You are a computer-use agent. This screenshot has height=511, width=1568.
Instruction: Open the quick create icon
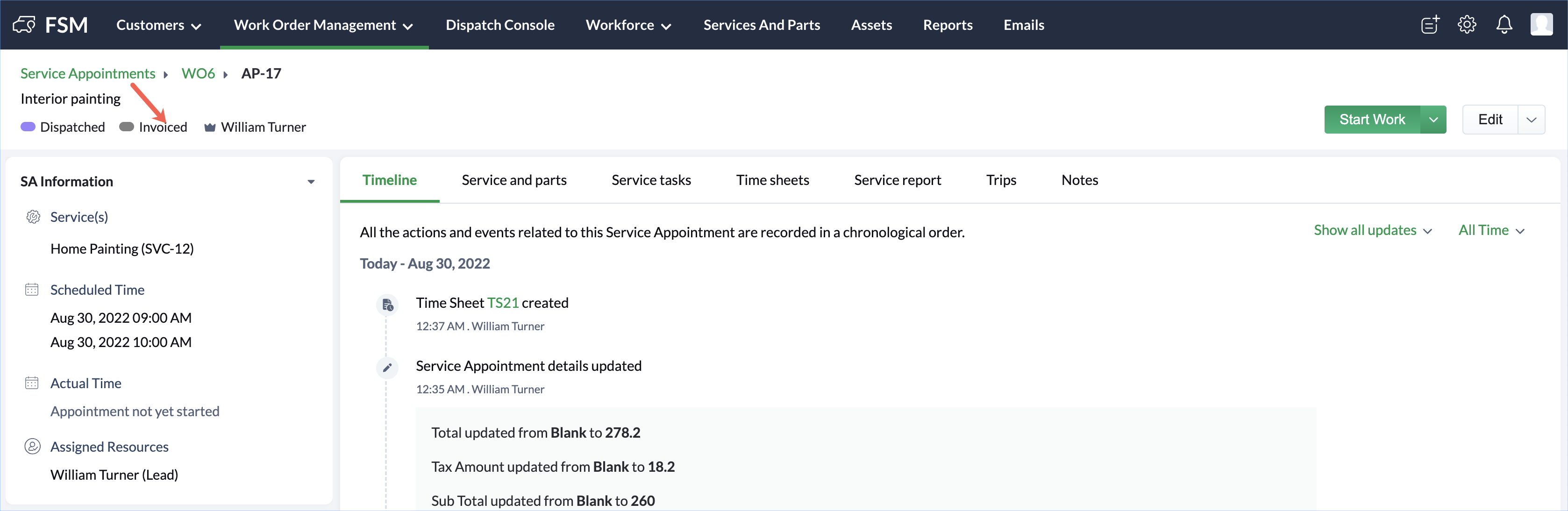[x=1430, y=25]
